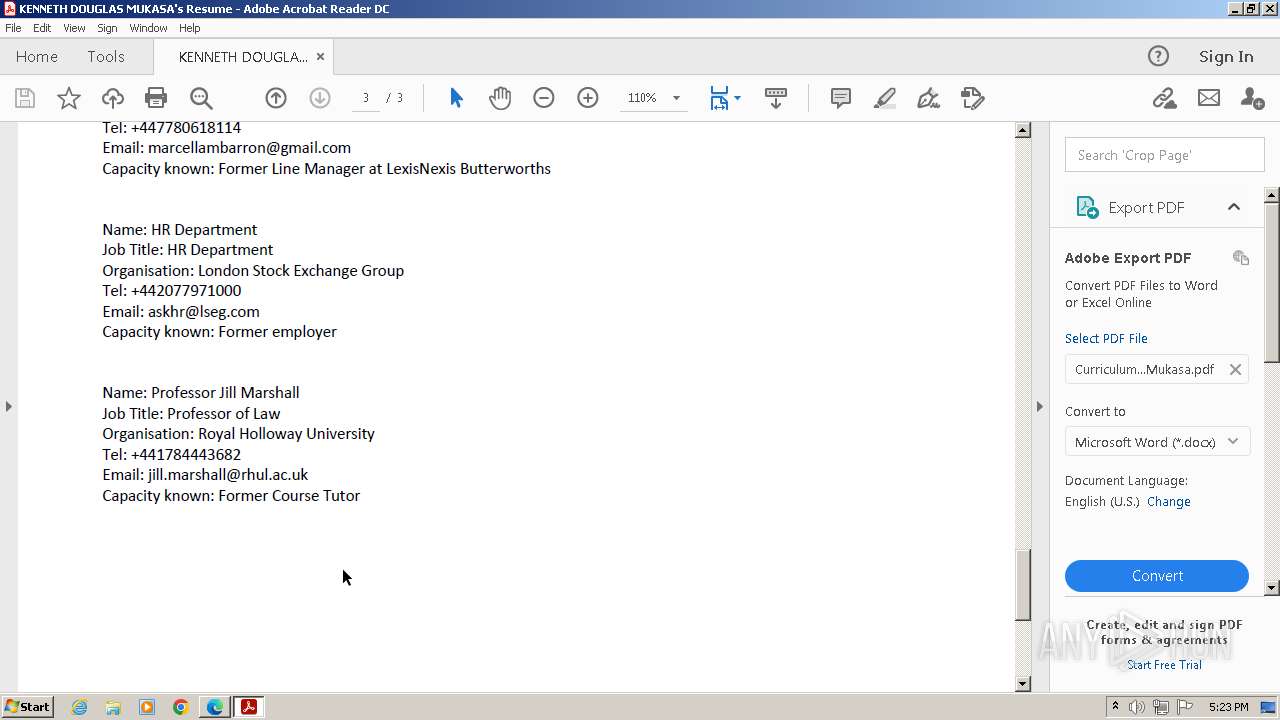Send file by email envelope icon
This screenshot has width=1280, height=720.
1209,98
